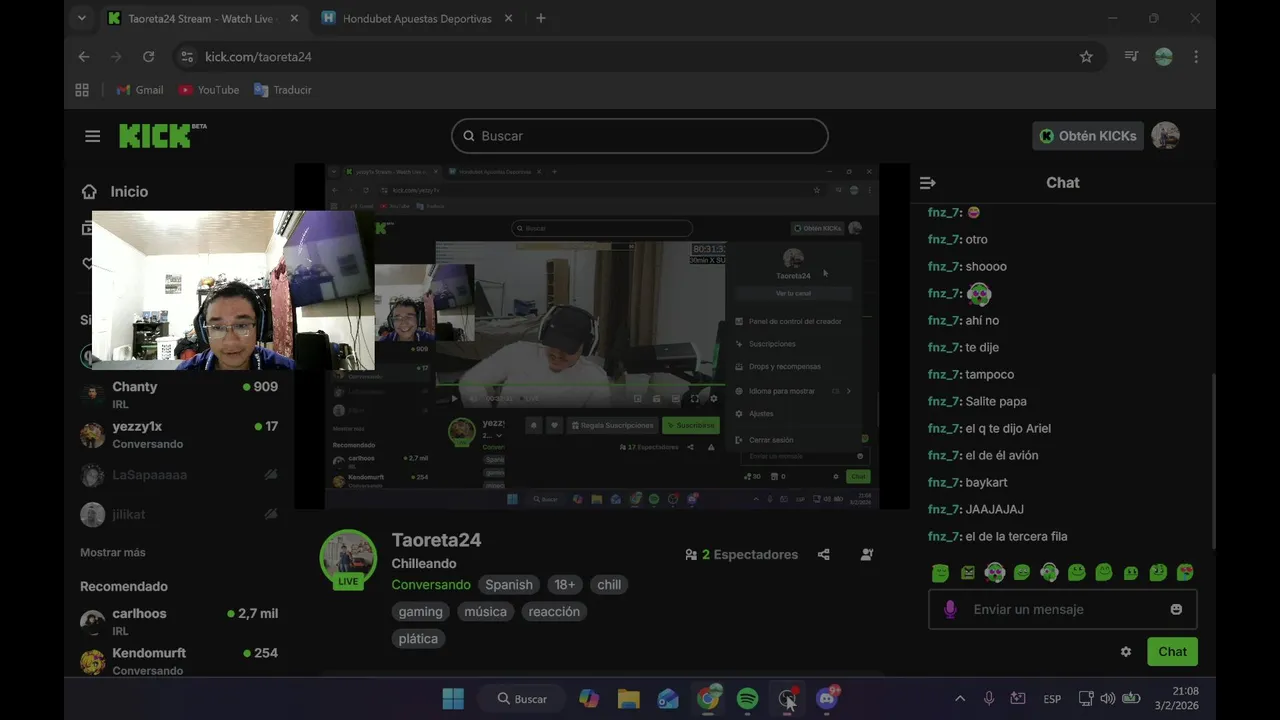Click the add-user follow icon beside share
The image size is (1280, 720).
click(866, 554)
